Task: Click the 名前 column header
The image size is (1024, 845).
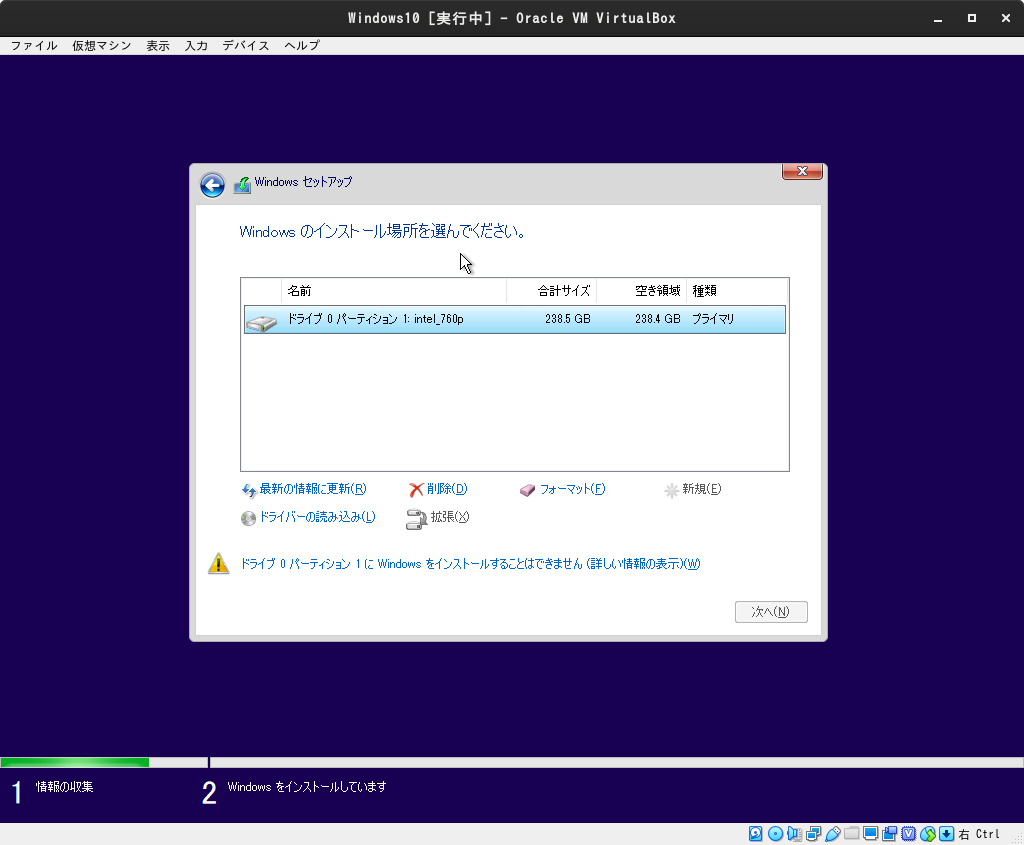Action: 394,291
